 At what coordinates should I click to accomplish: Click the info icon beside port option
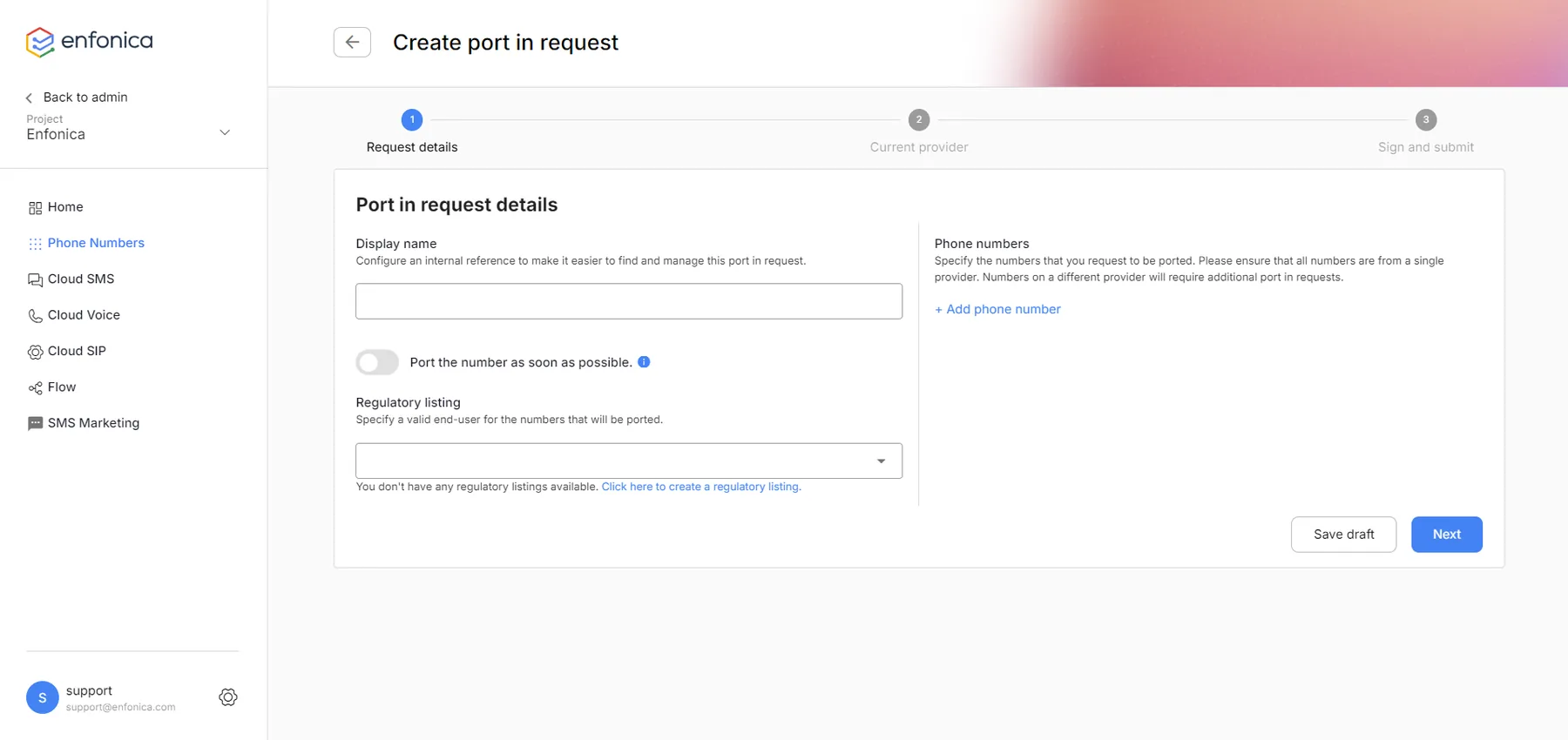click(x=644, y=362)
